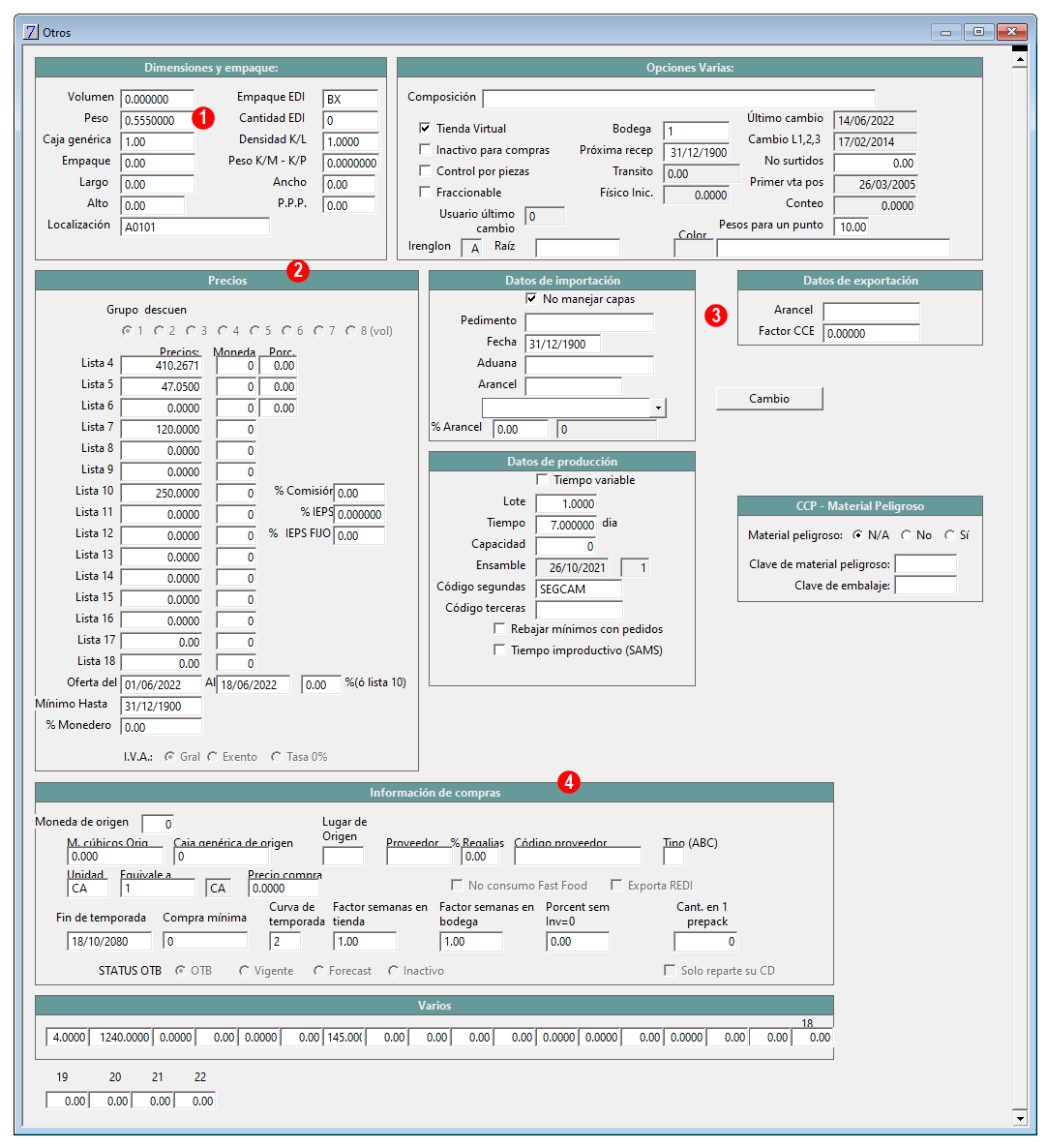Select N/A for Material peligroso
The height and width of the screenshot is (1148, 1047).
tap(857, 535)
